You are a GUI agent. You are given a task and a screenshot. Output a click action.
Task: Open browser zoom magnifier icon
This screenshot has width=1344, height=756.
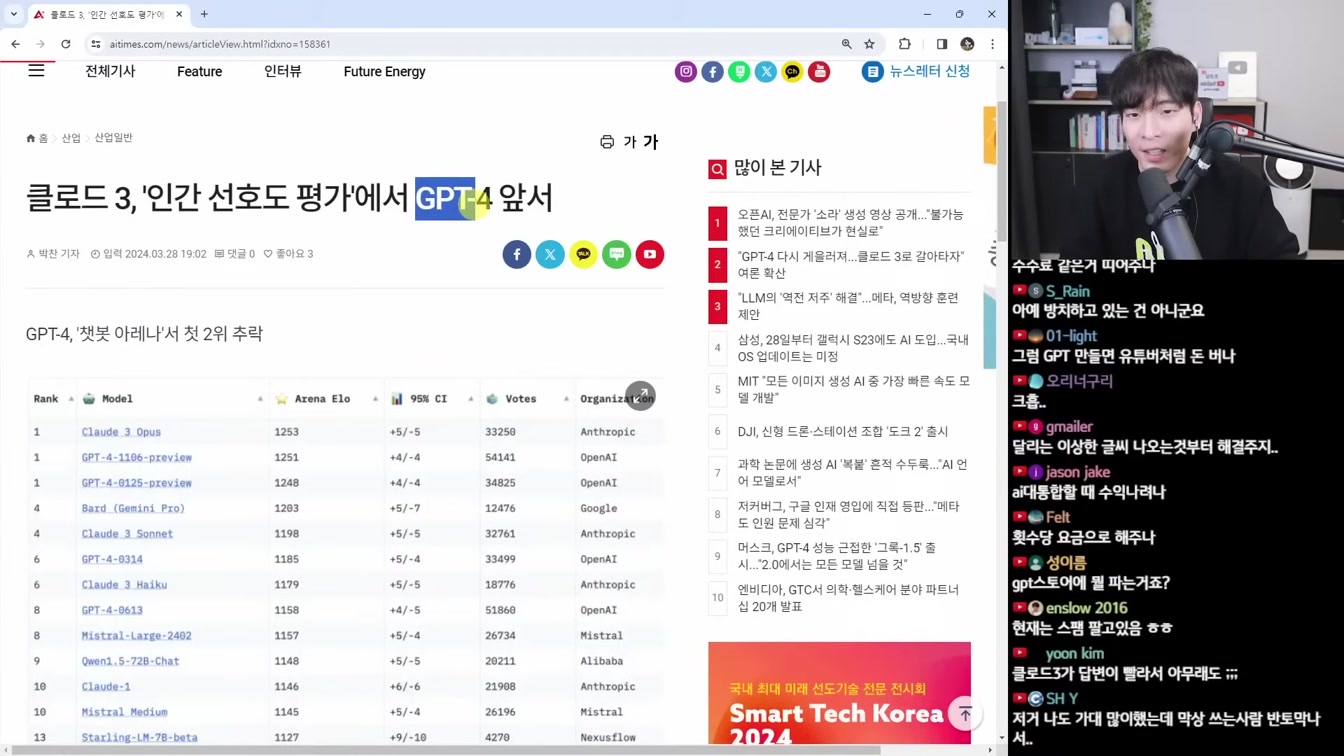click(x=847, y=44)
